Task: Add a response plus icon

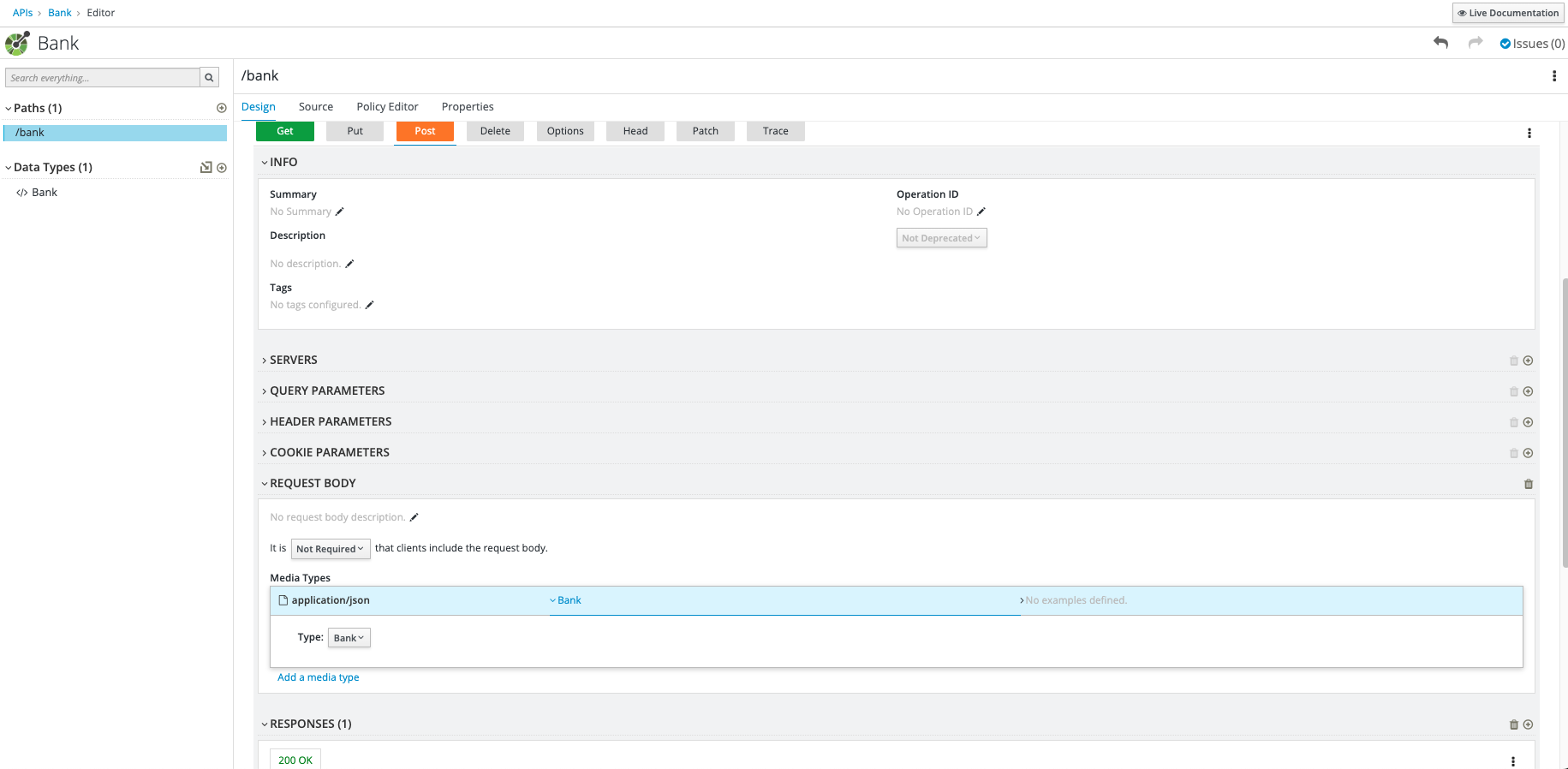Action: 1528,724
